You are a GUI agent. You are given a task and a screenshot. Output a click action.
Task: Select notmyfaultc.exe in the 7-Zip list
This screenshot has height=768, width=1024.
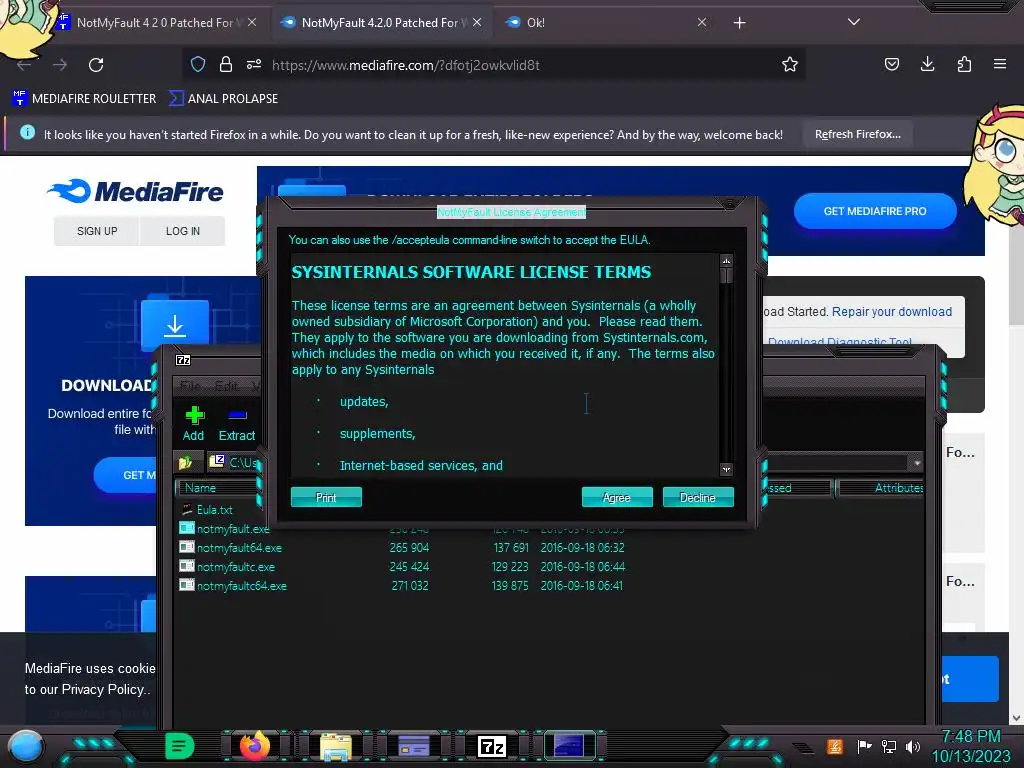click(x=236, y=566)
